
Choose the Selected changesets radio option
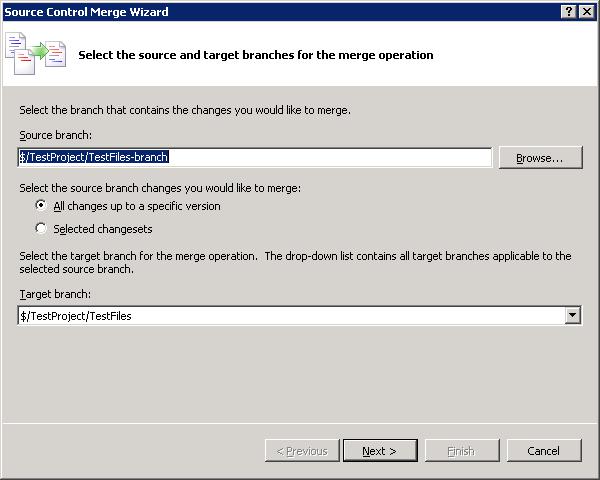coord(41,229)
